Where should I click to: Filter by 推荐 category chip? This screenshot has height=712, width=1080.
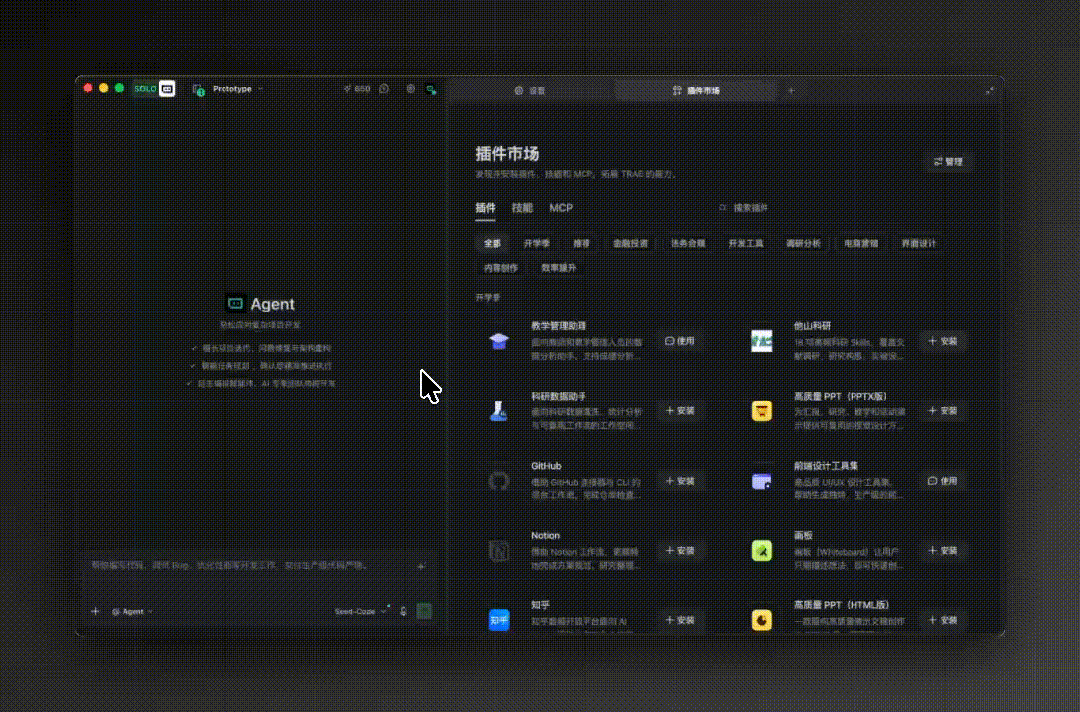581,244
